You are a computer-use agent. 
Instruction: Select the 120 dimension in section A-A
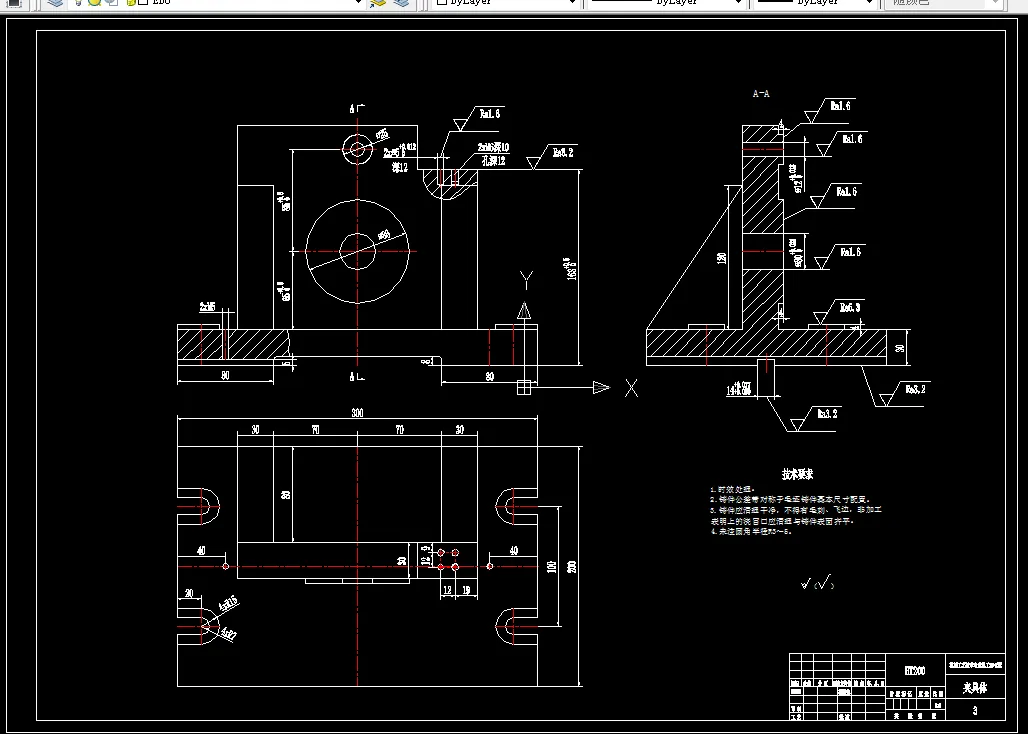722,258
